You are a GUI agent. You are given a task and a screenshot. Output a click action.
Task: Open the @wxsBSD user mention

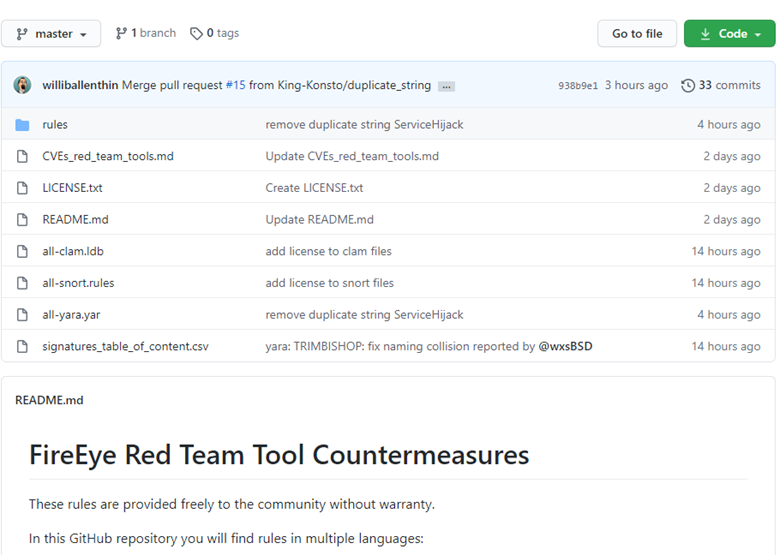click(x=566, y=346)
